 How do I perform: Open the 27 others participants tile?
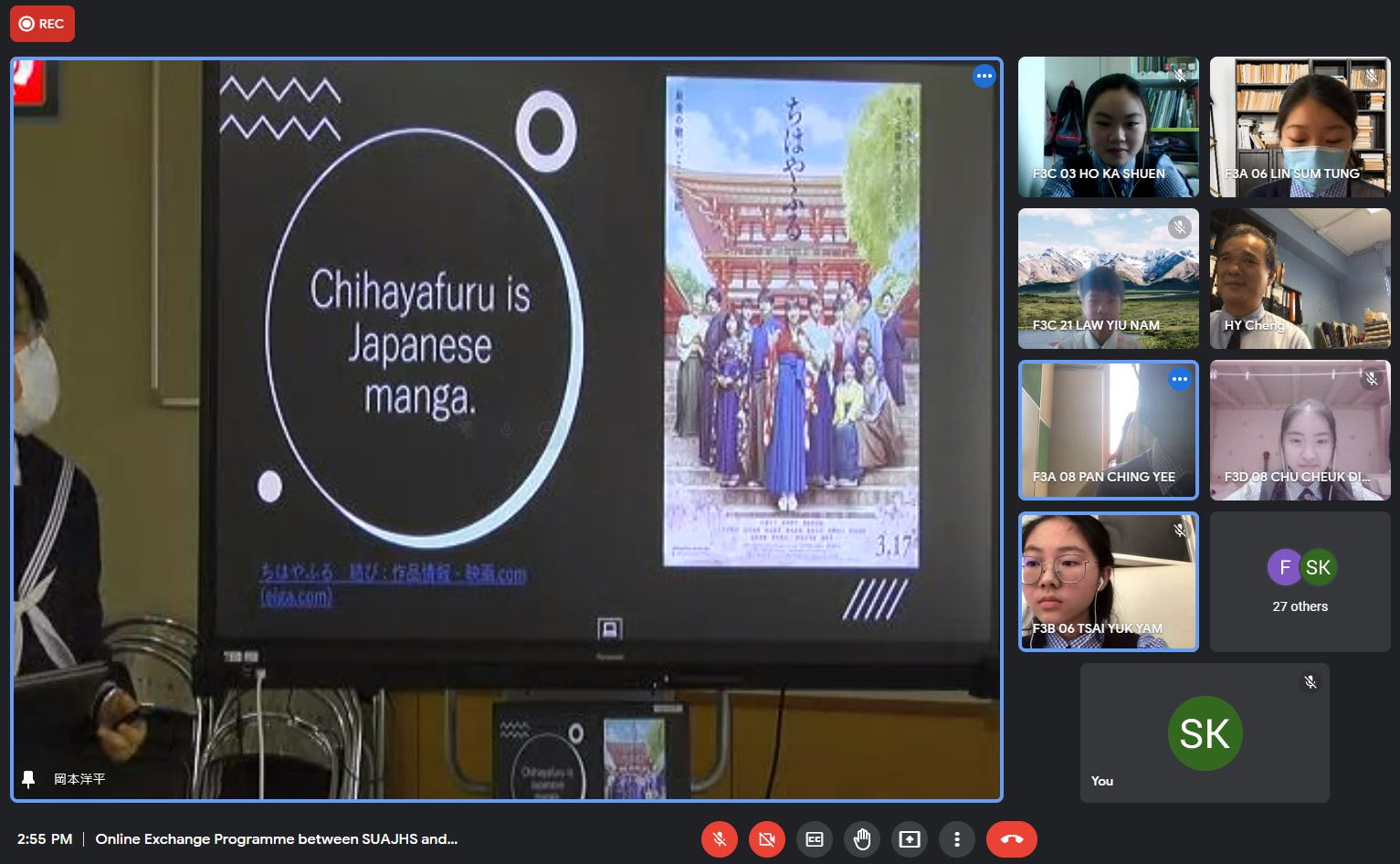1300,582
